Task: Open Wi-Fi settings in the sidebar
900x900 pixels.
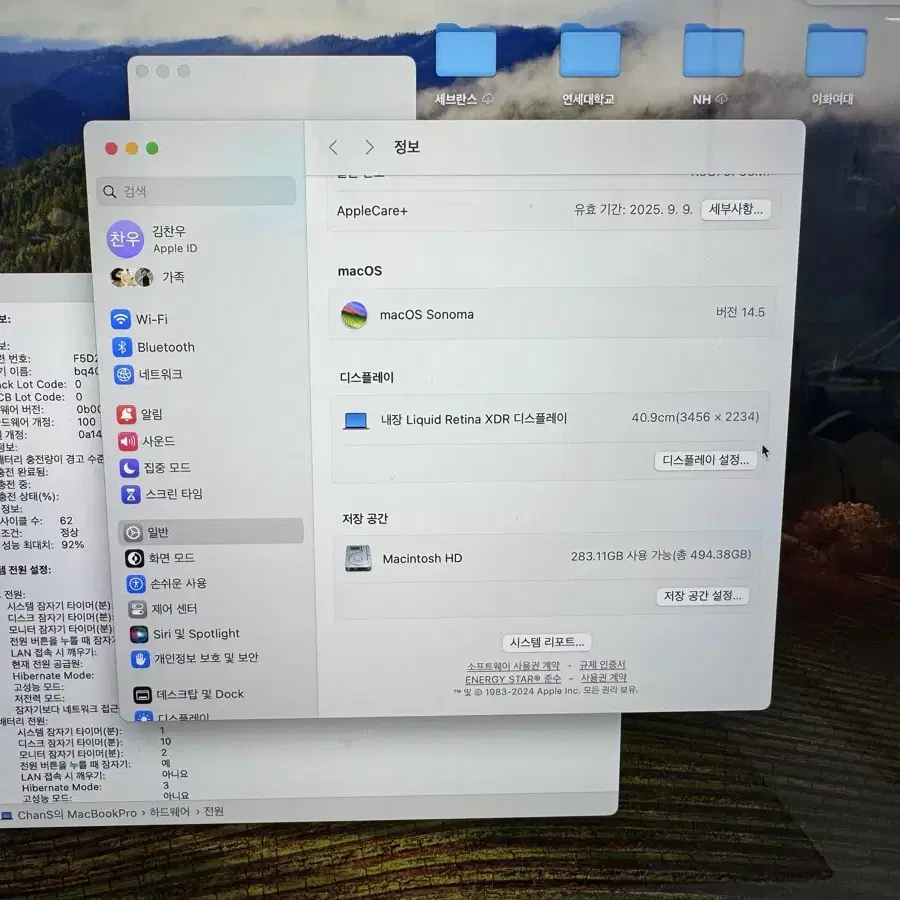Action: [139, 319]
